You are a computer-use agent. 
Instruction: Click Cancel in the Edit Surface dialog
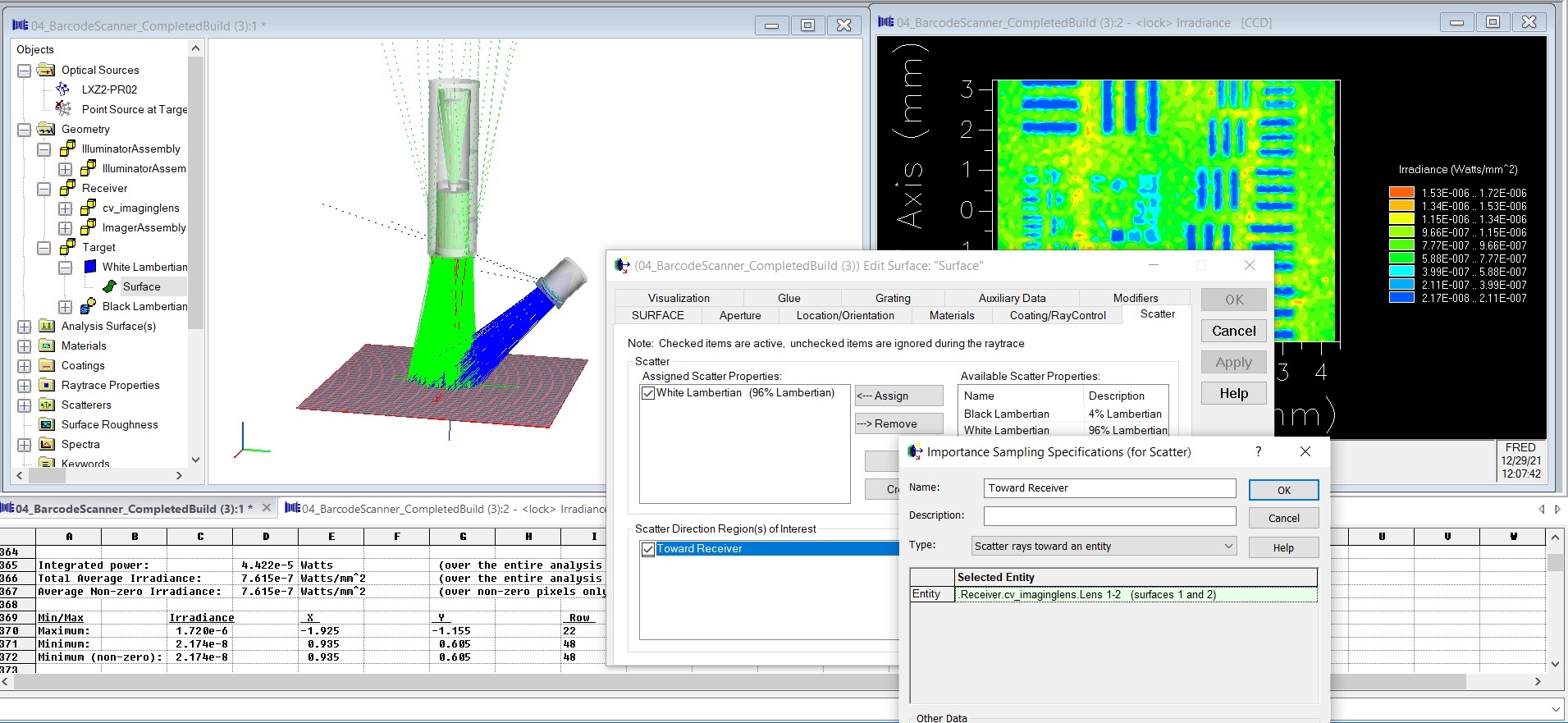coord(1233,331)
